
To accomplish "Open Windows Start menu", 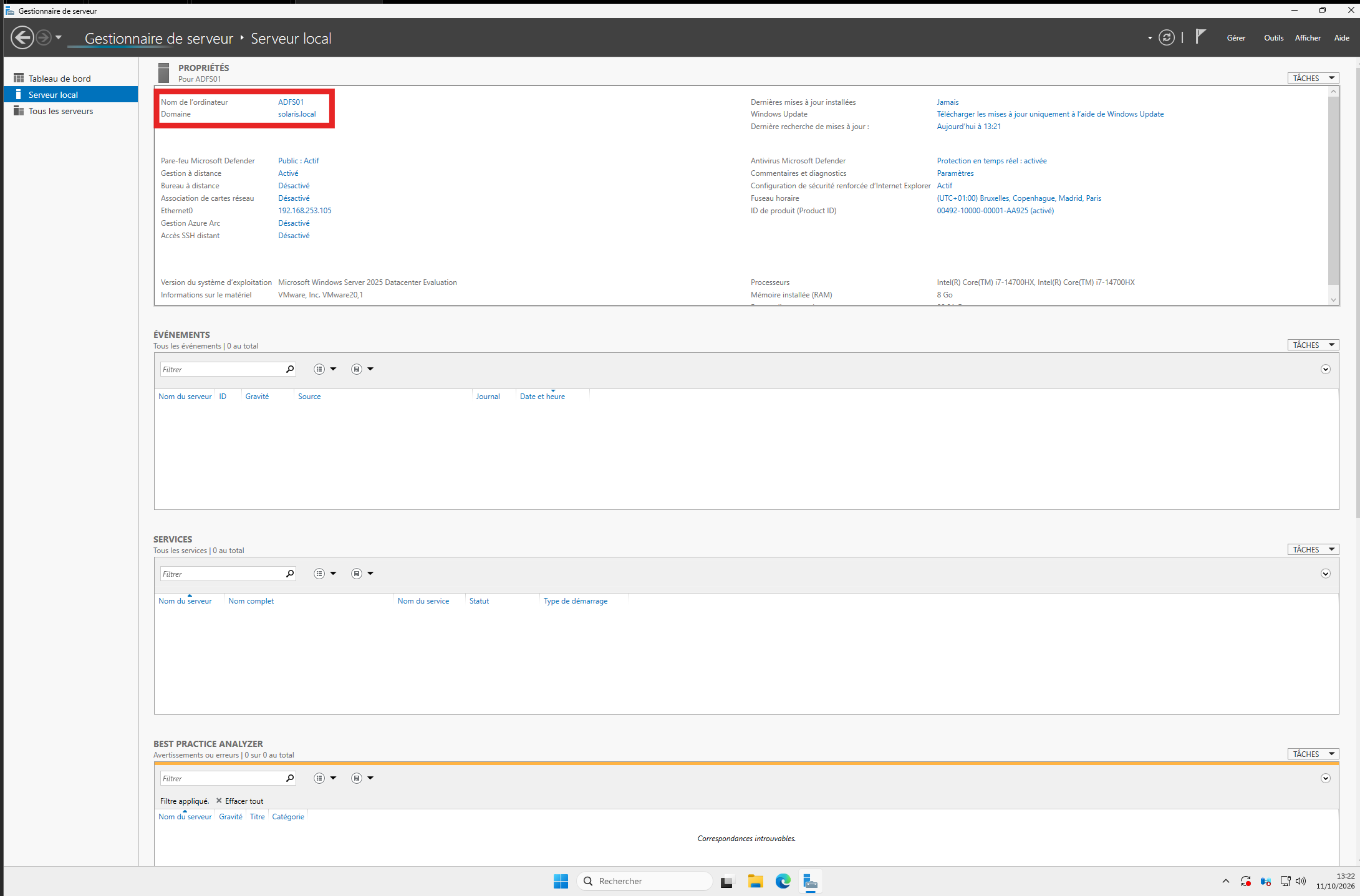I will point(561,881).
